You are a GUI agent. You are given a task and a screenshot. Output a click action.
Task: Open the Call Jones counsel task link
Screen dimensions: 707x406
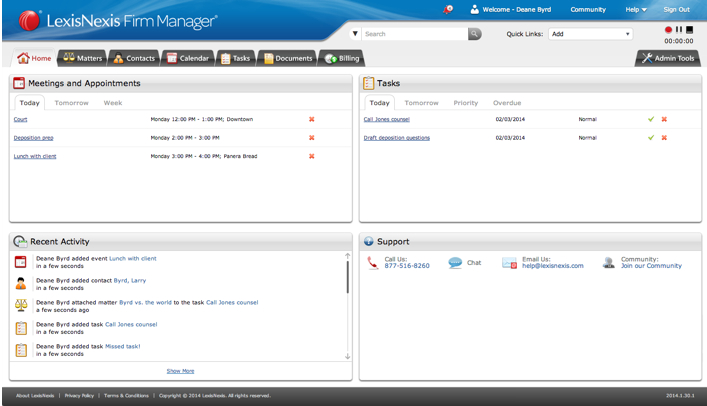coord(387,120)
